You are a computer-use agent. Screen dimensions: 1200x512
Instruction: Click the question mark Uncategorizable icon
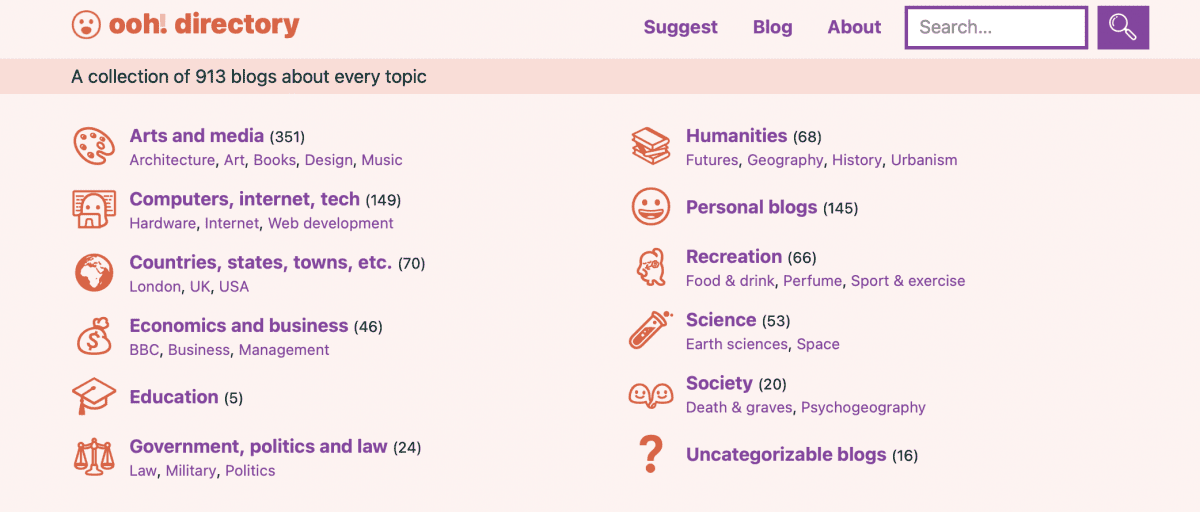click(651, 455)
